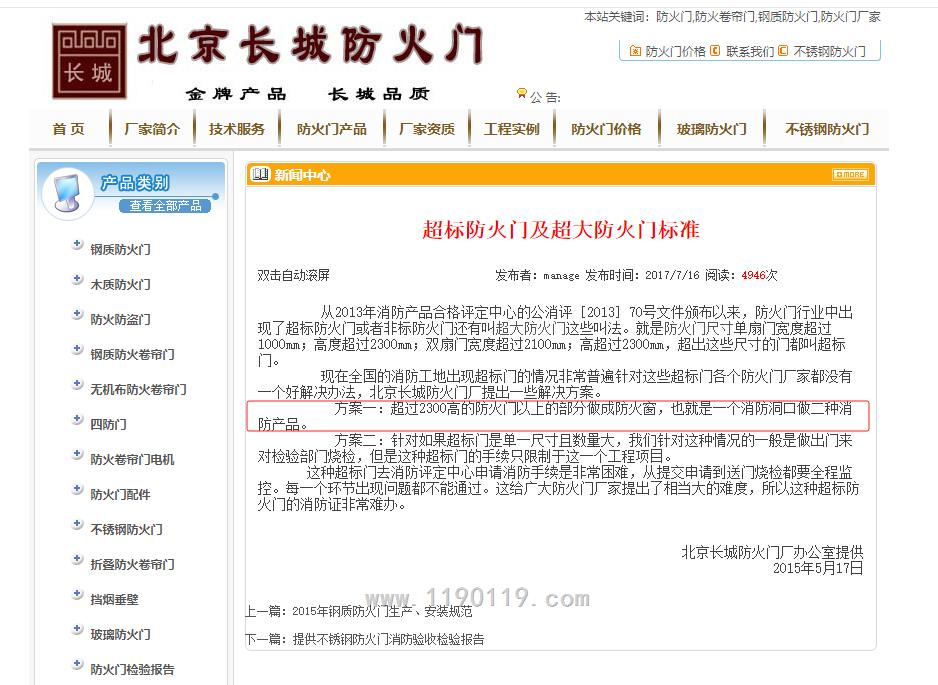Select 不锈钢防火门 in the main navigation bar
Viewport: 938px width, 685px height.
827,129
